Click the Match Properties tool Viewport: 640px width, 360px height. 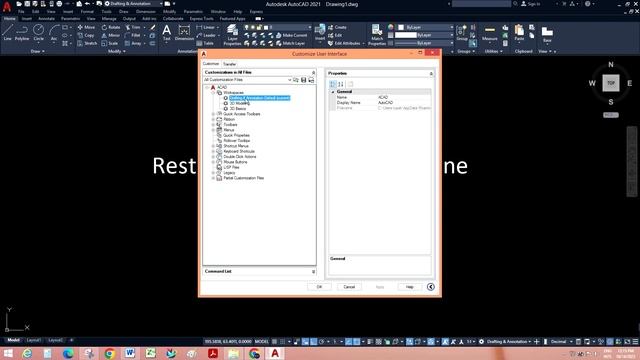click(x=377, y=35)
